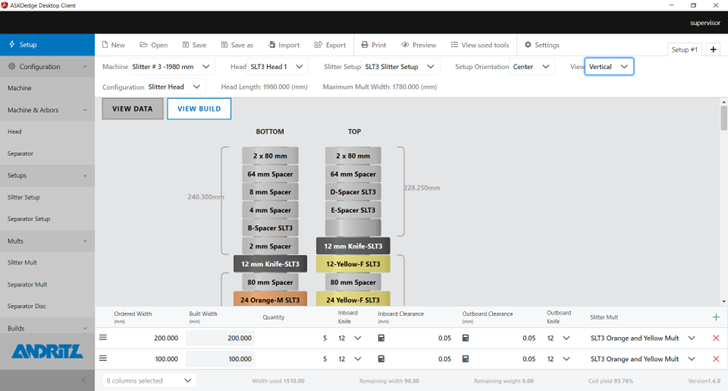Click the build view vertical scrollbar
The width and height of the screenshot is (728, 391).
click(x=724, y=202)
